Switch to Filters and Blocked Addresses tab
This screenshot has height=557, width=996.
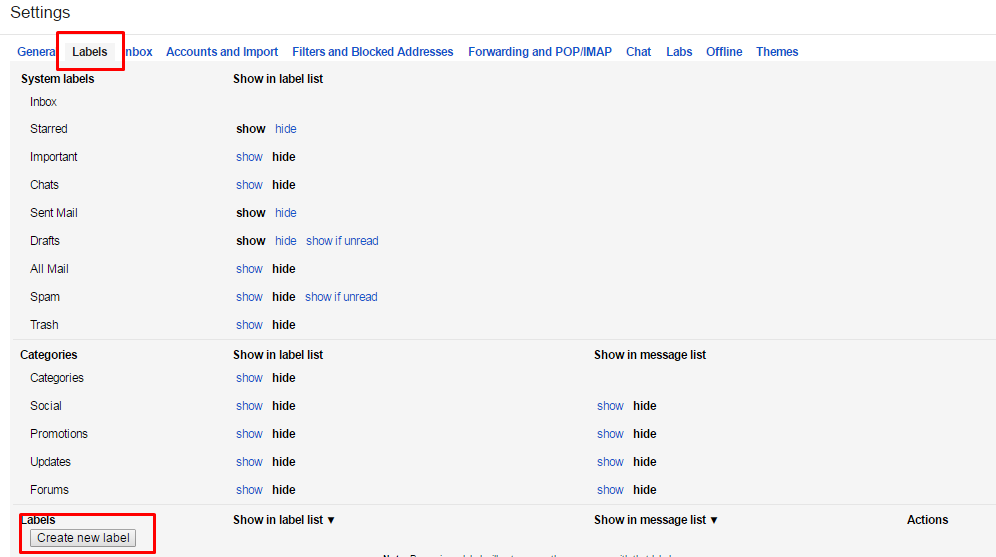point(372,52)
